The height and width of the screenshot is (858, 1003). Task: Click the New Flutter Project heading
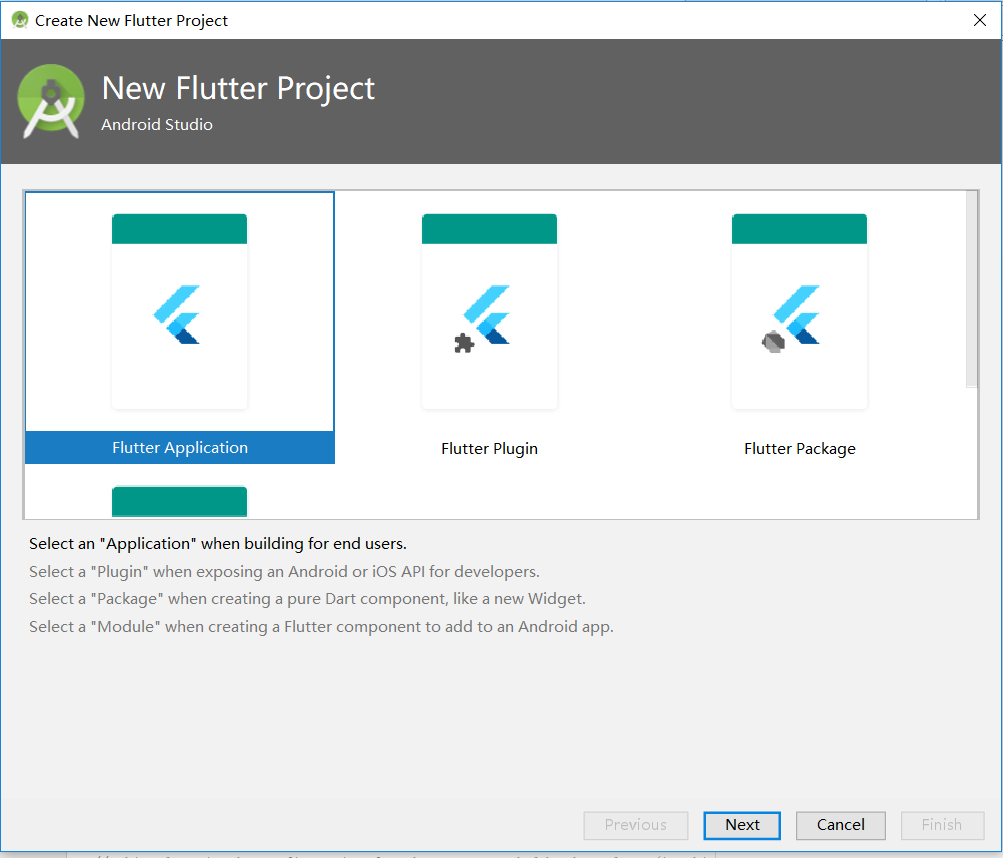(238, 88)
